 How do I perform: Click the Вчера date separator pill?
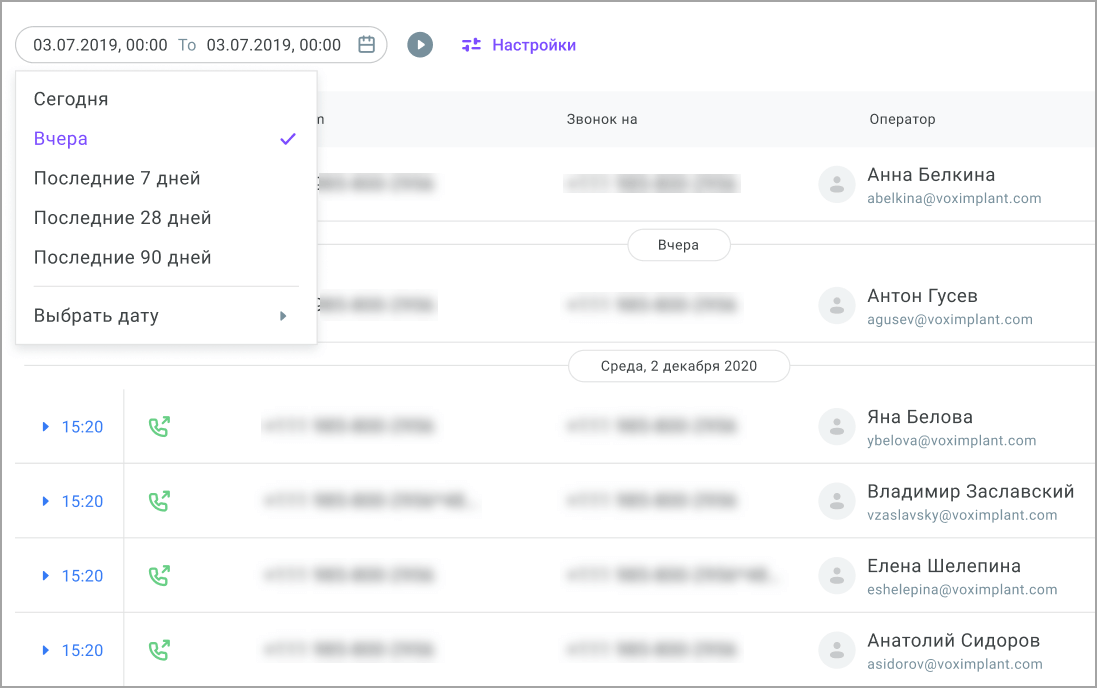[x=679, y=245]
